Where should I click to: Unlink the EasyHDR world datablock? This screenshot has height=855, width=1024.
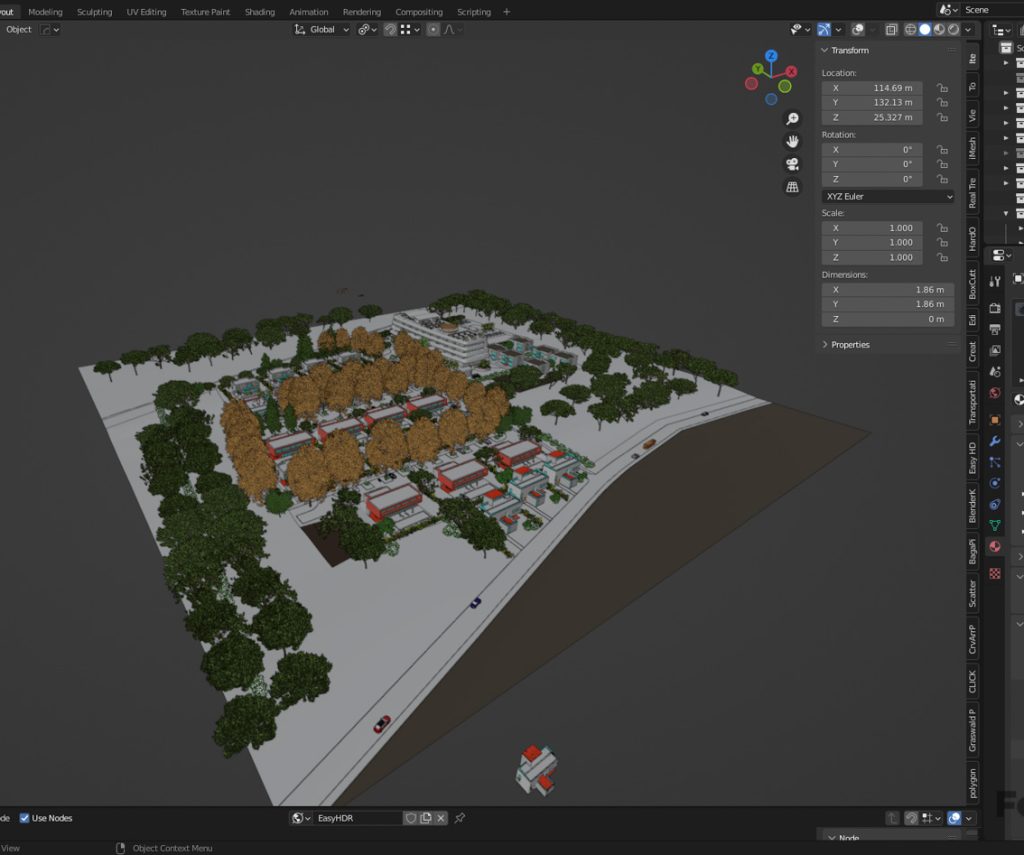[442, 818]
